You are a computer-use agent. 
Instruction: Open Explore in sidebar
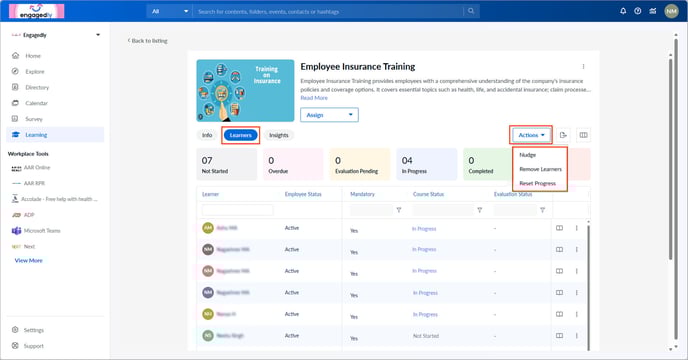tap(35, 72)
